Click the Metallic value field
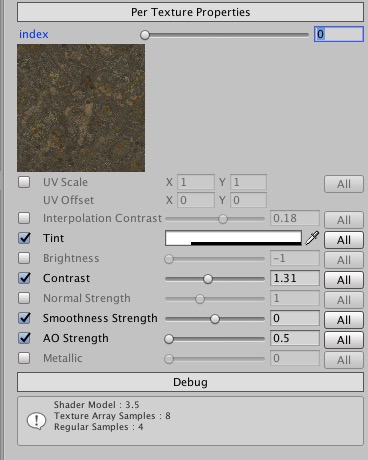Screen dimensions: 368x460 click(x=295, y=358)
